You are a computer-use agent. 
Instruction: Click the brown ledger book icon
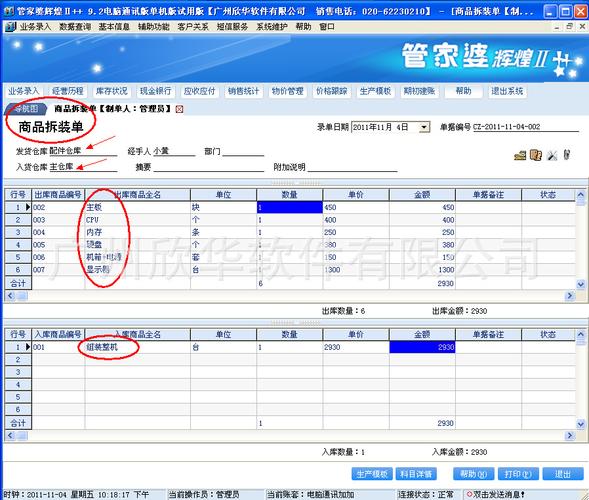[x=536, y=155]
